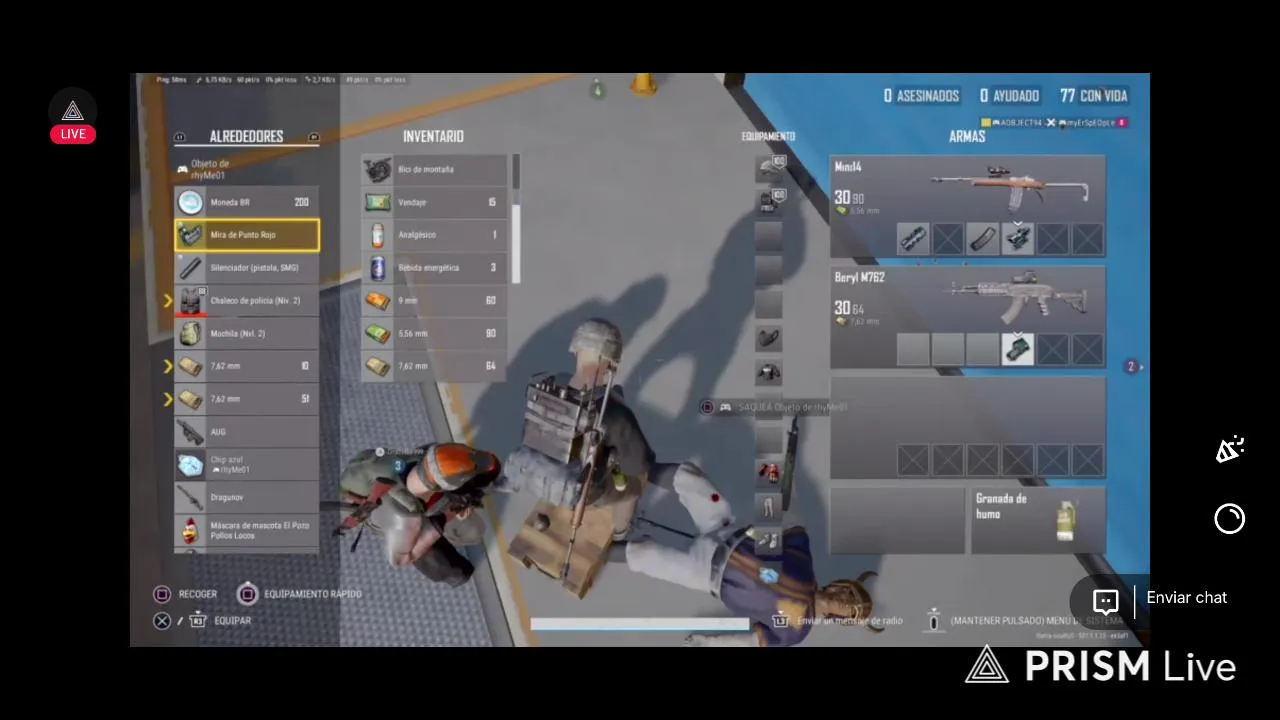
Task: Click the RECOGER button prompt
Action: tap(185, 594)
